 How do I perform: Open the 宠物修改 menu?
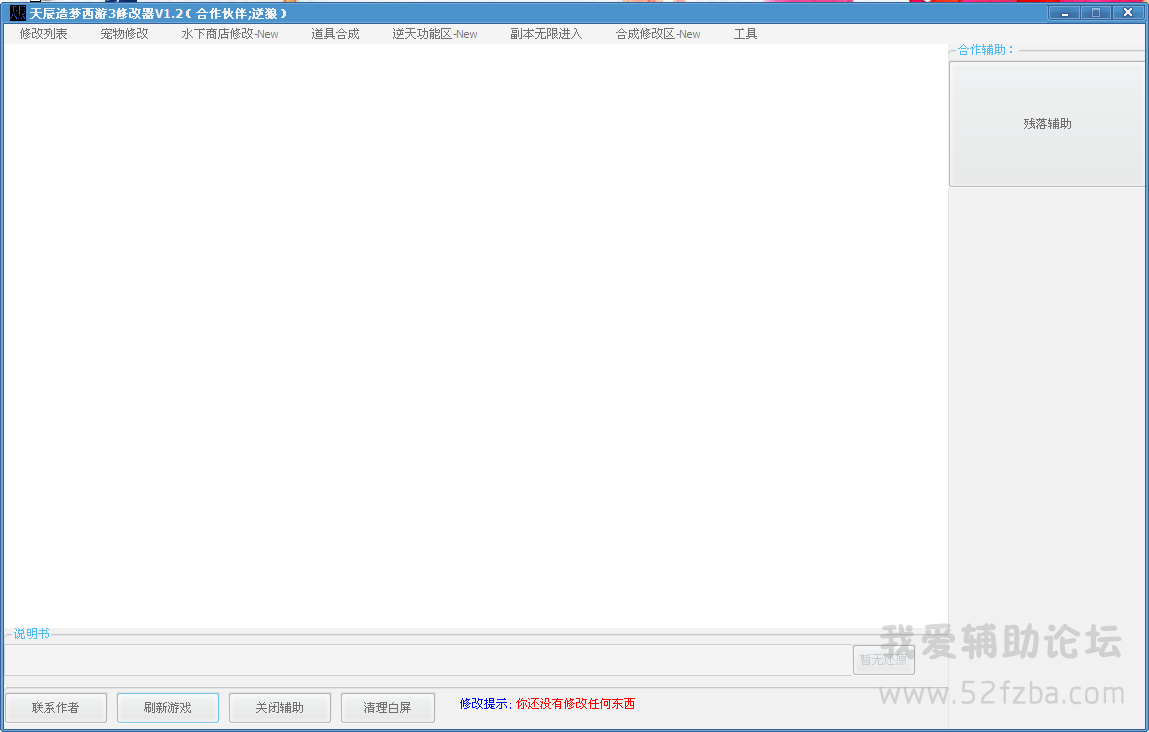[124, 34]
